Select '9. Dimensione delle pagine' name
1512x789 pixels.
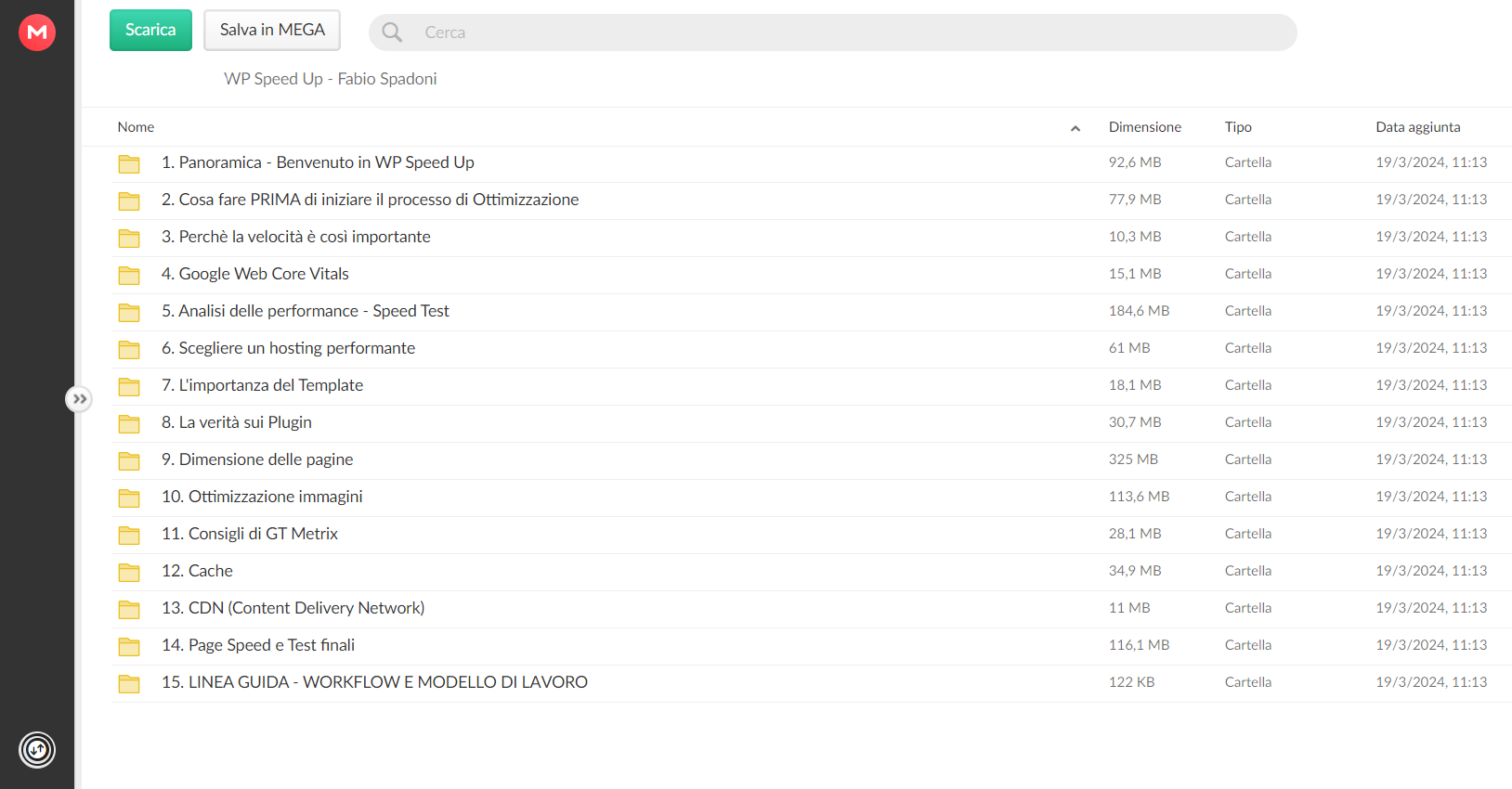pyautogui.click(x=256, y=459)
